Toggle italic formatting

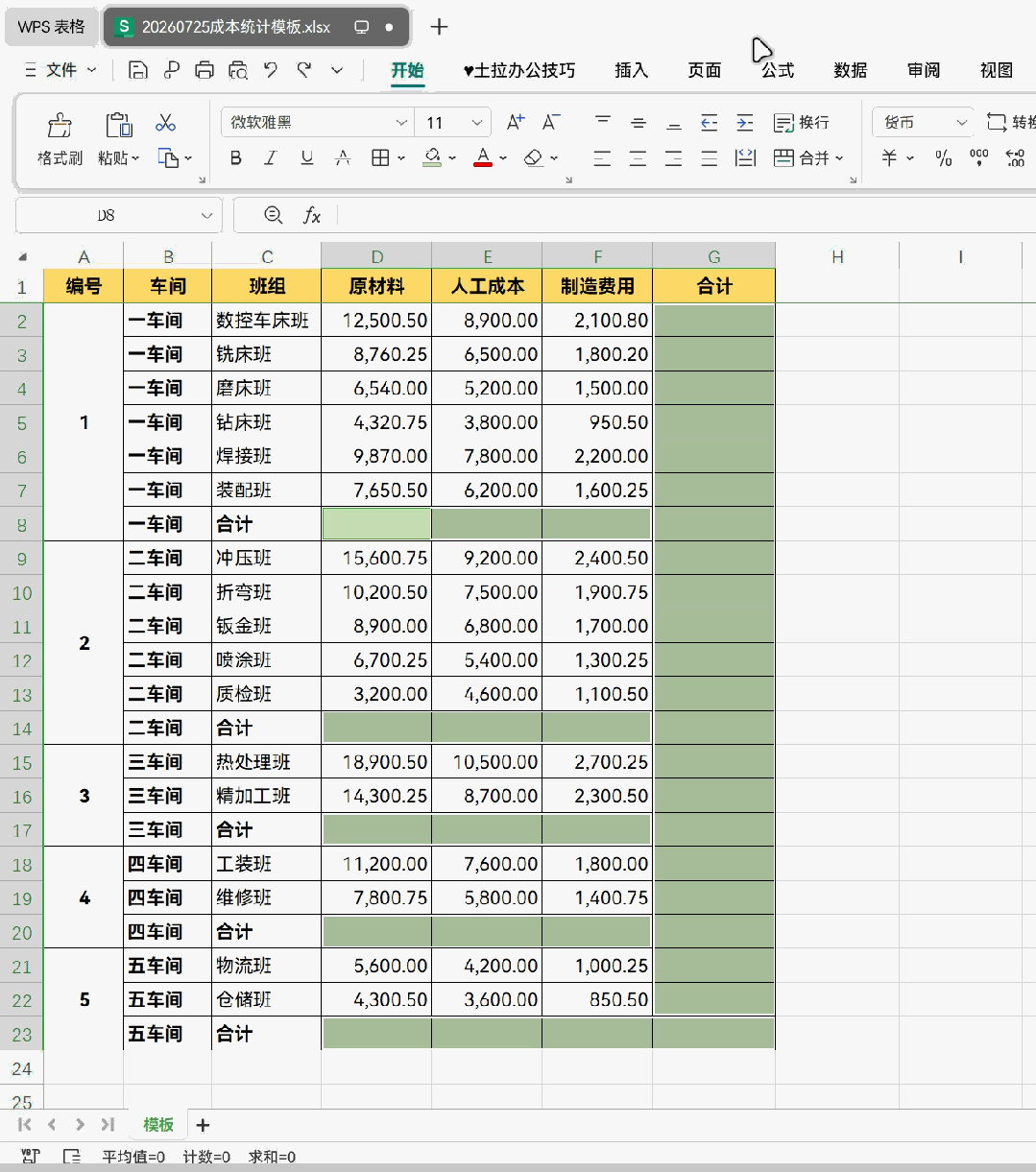click(x=271, y=158)
